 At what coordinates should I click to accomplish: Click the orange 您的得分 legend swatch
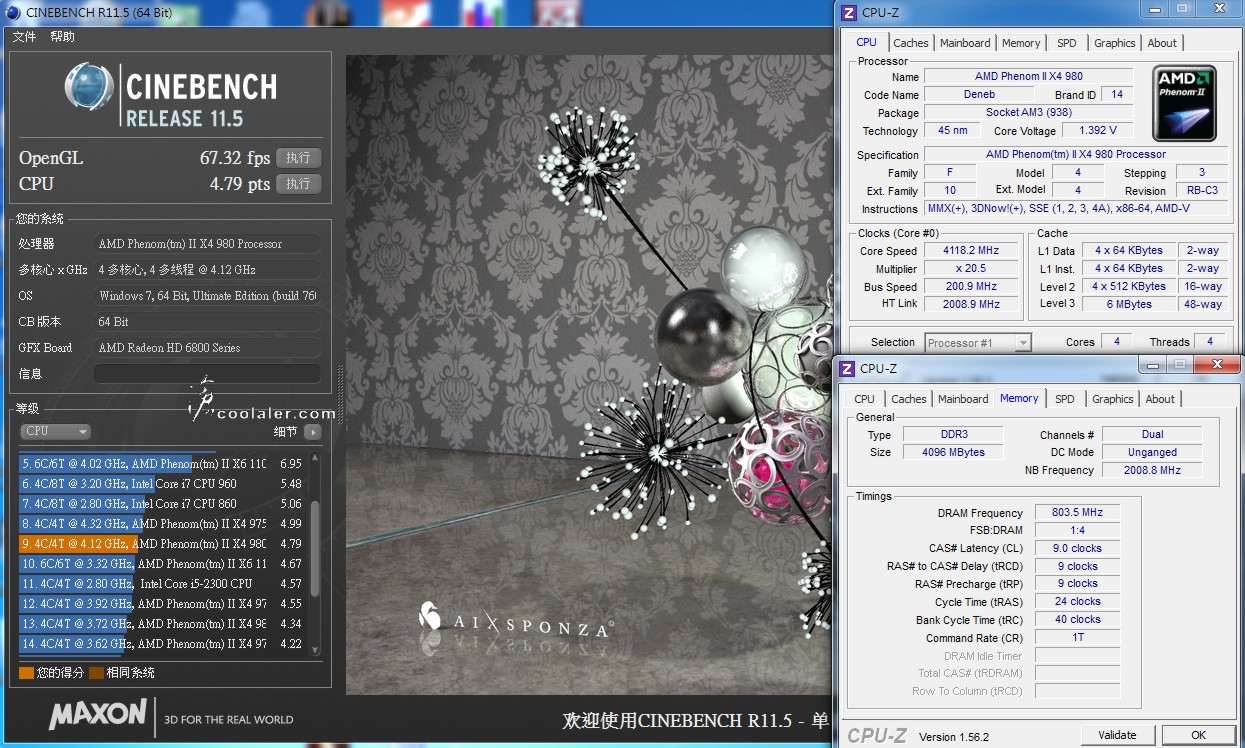tap(26, 673)
